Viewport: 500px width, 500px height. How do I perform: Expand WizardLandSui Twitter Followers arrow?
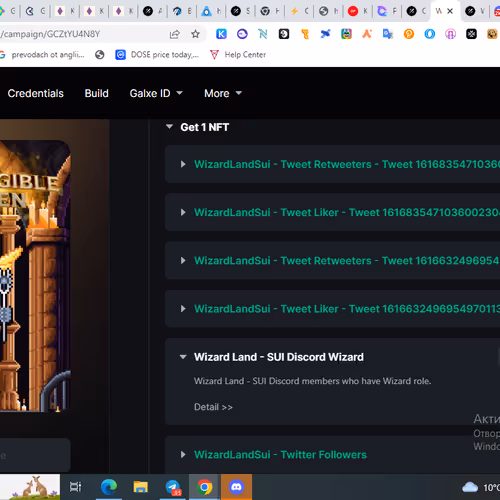click(183, 454)
